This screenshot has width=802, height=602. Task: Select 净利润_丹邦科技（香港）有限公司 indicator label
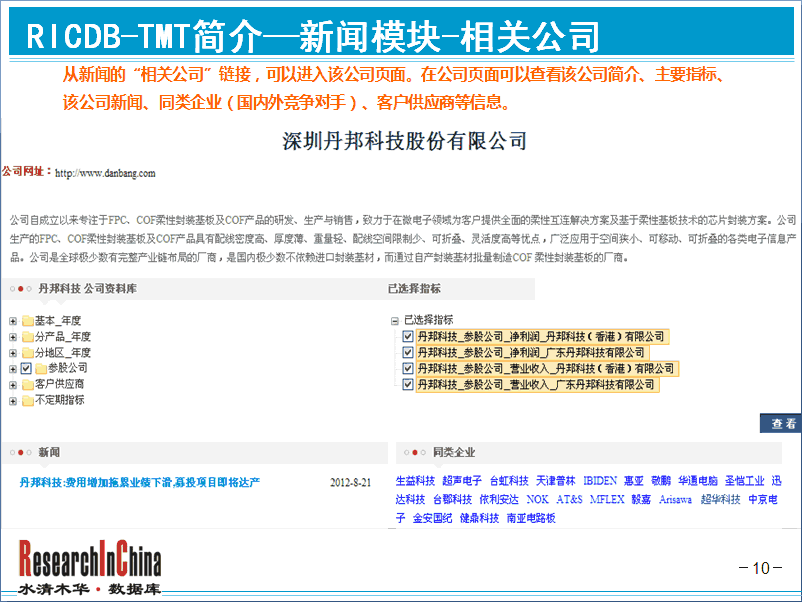click(542, 337)
